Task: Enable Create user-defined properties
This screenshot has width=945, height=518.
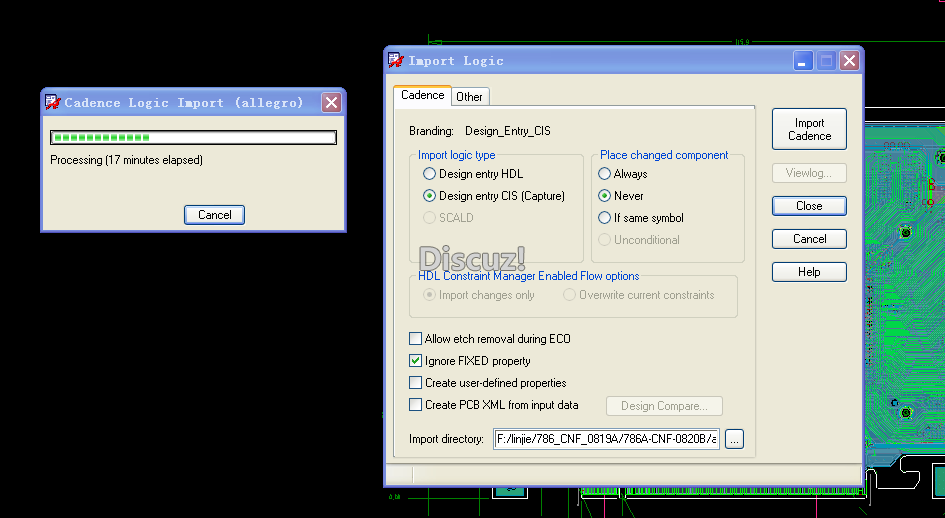Action: (488, 383)
